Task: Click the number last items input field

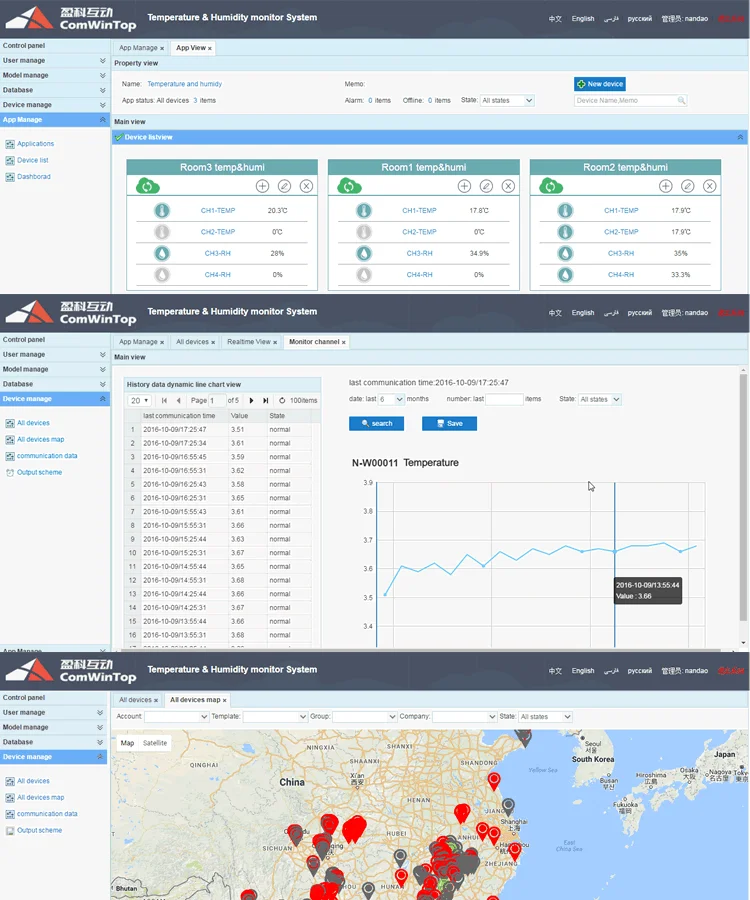Action: 504,399
